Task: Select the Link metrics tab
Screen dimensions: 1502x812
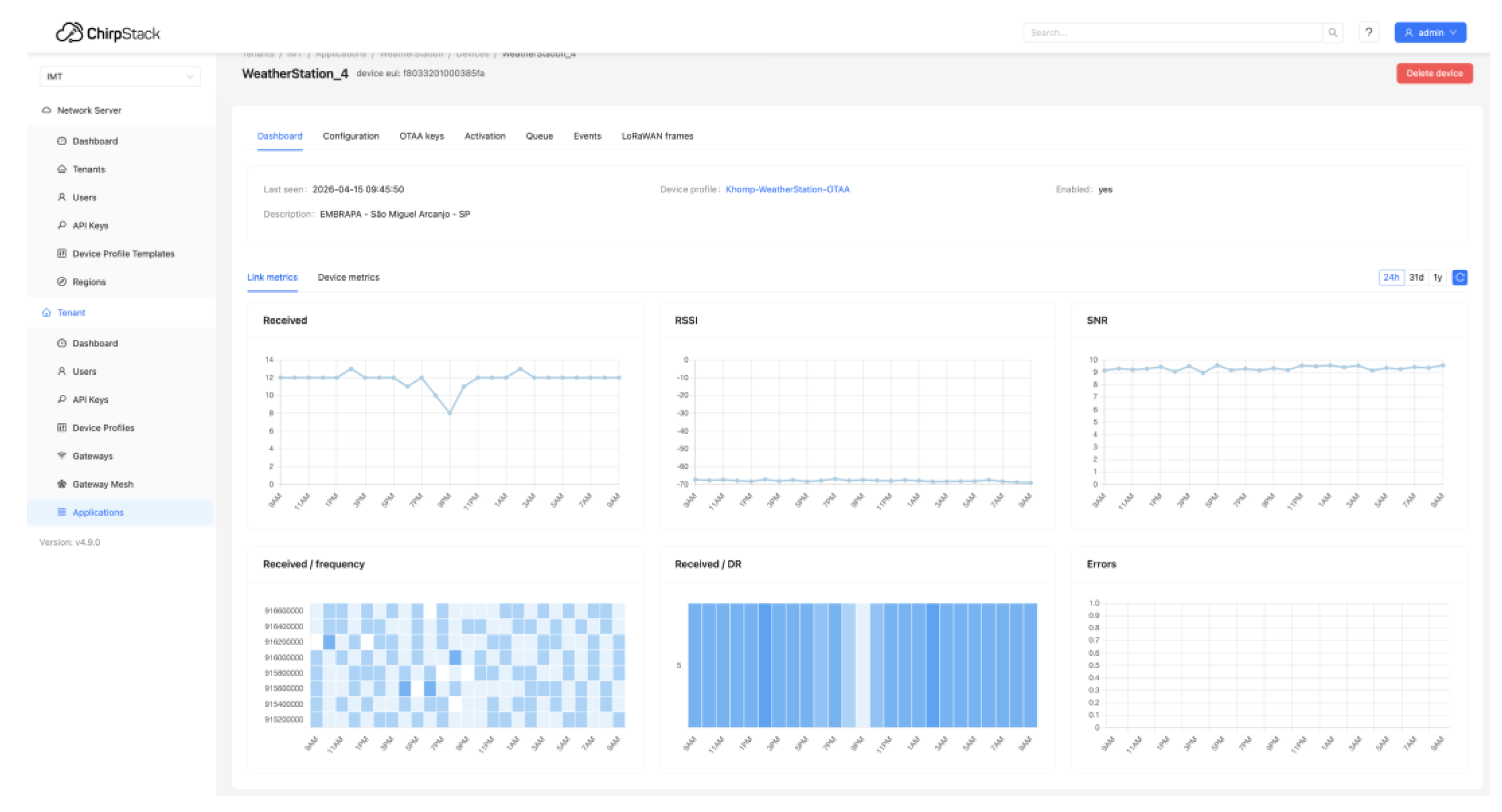Action: point(272,278)
